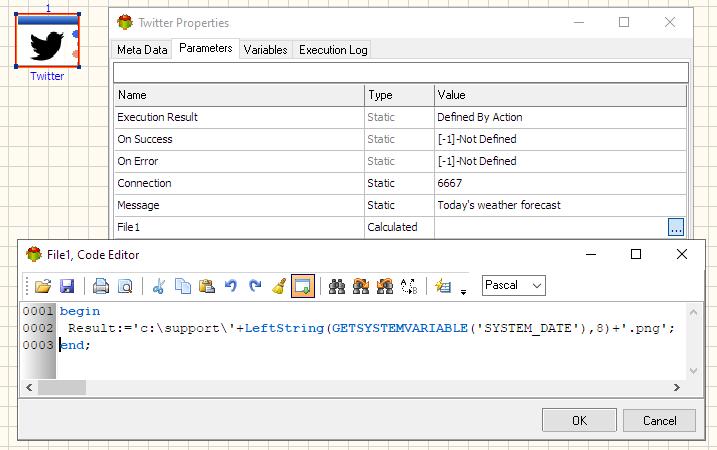Select the Connection parameter name
Viewport: 717px width, 450px height.
click(144, 183)
